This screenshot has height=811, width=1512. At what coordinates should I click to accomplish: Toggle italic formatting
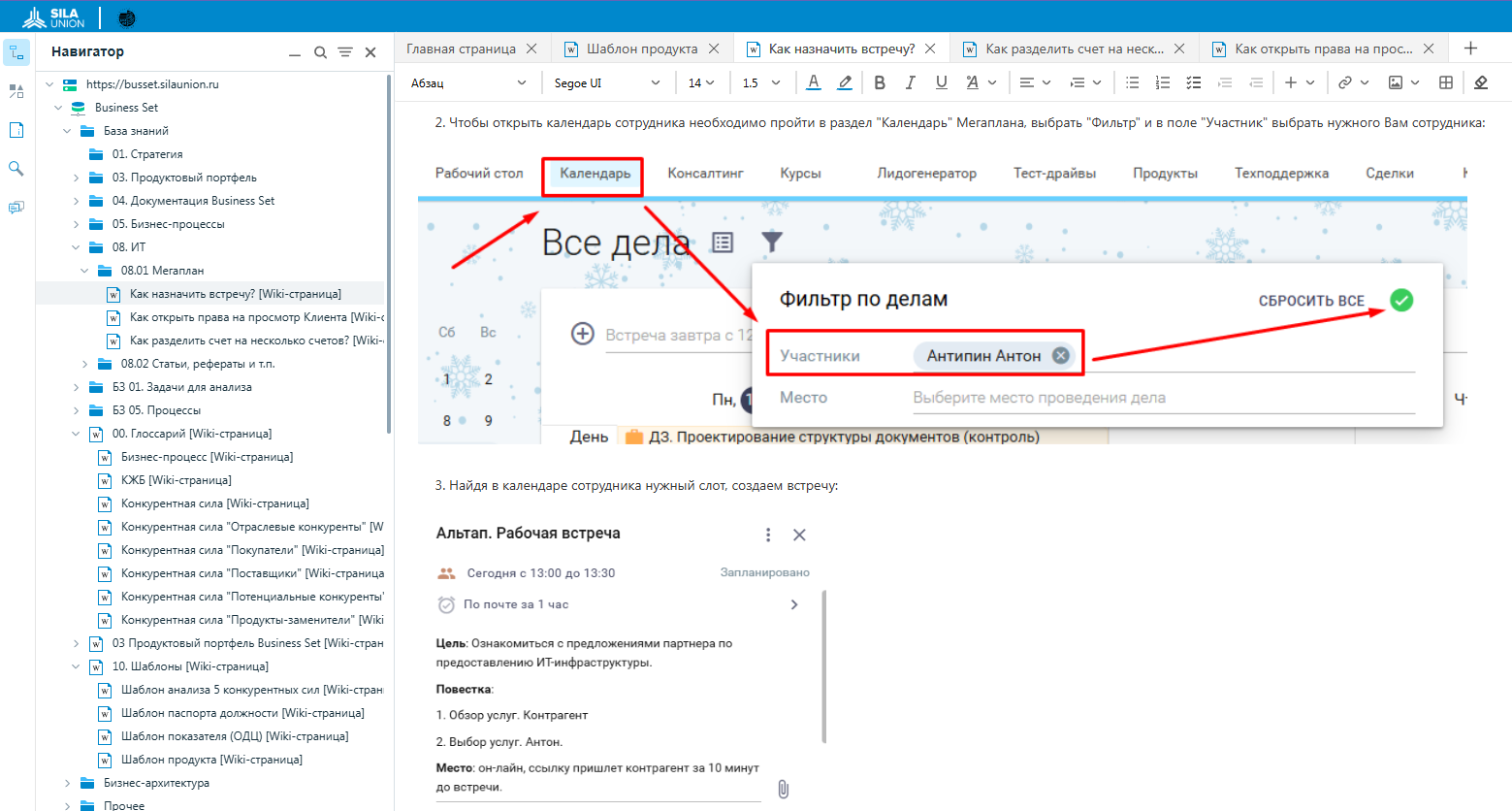pyautogui.click(x=910, y=83)
